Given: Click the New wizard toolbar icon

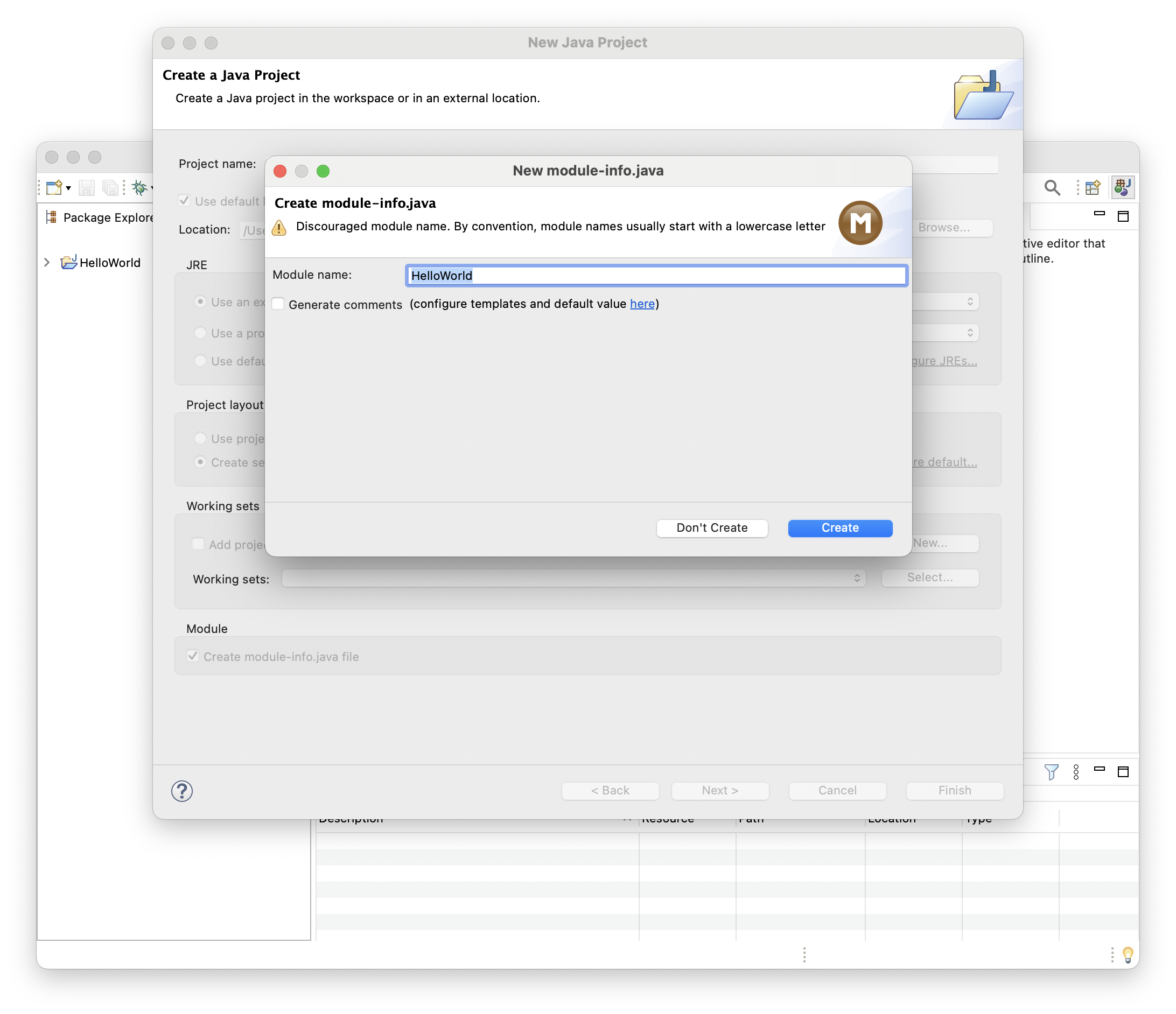Looking at the screenshot, I should (x=54, y=187).
